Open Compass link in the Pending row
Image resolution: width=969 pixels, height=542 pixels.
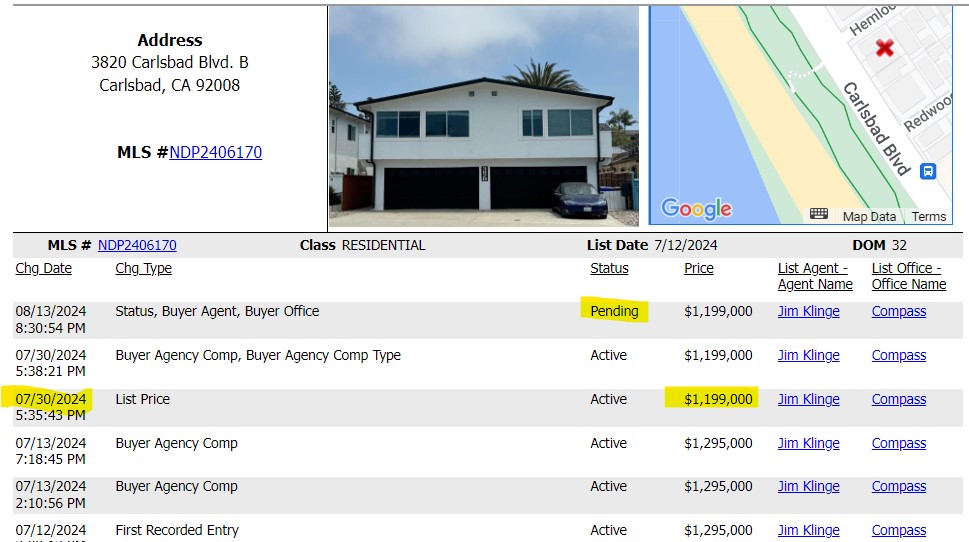point(899,311)
